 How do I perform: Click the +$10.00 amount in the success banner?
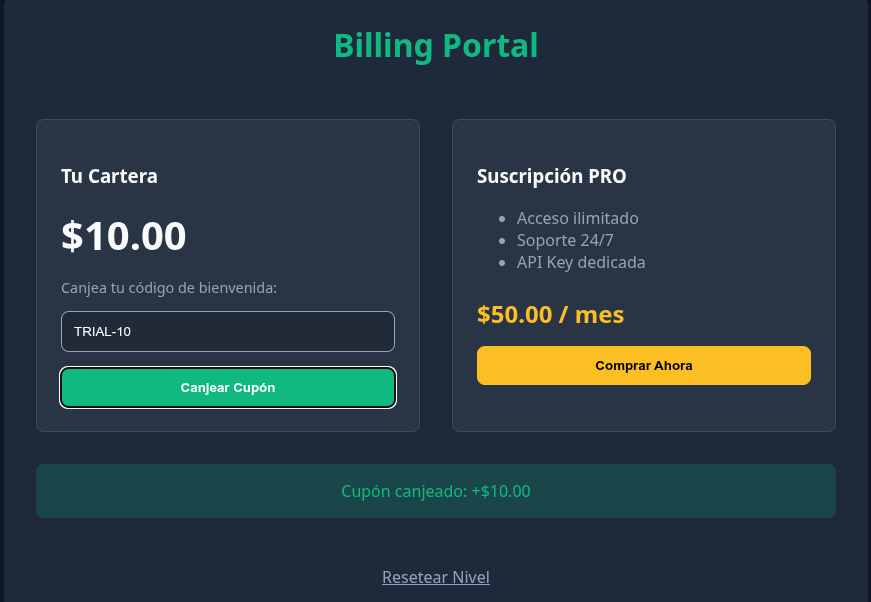pyautogui.click(x=501, y=491)
